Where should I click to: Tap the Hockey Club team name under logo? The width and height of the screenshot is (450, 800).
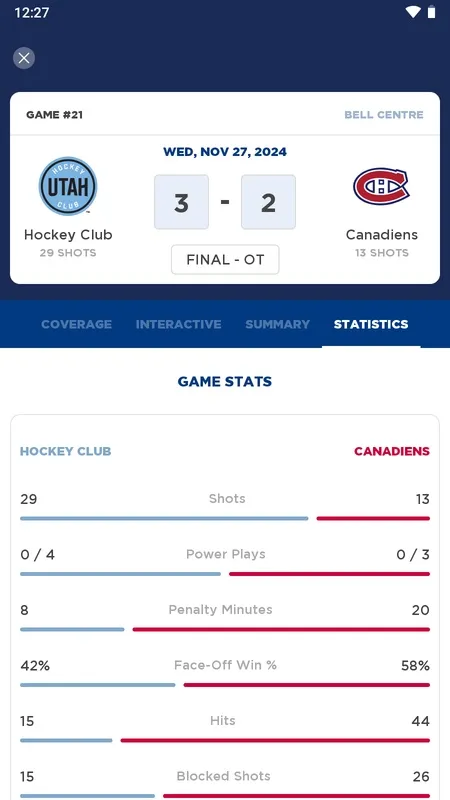[68, 235]
